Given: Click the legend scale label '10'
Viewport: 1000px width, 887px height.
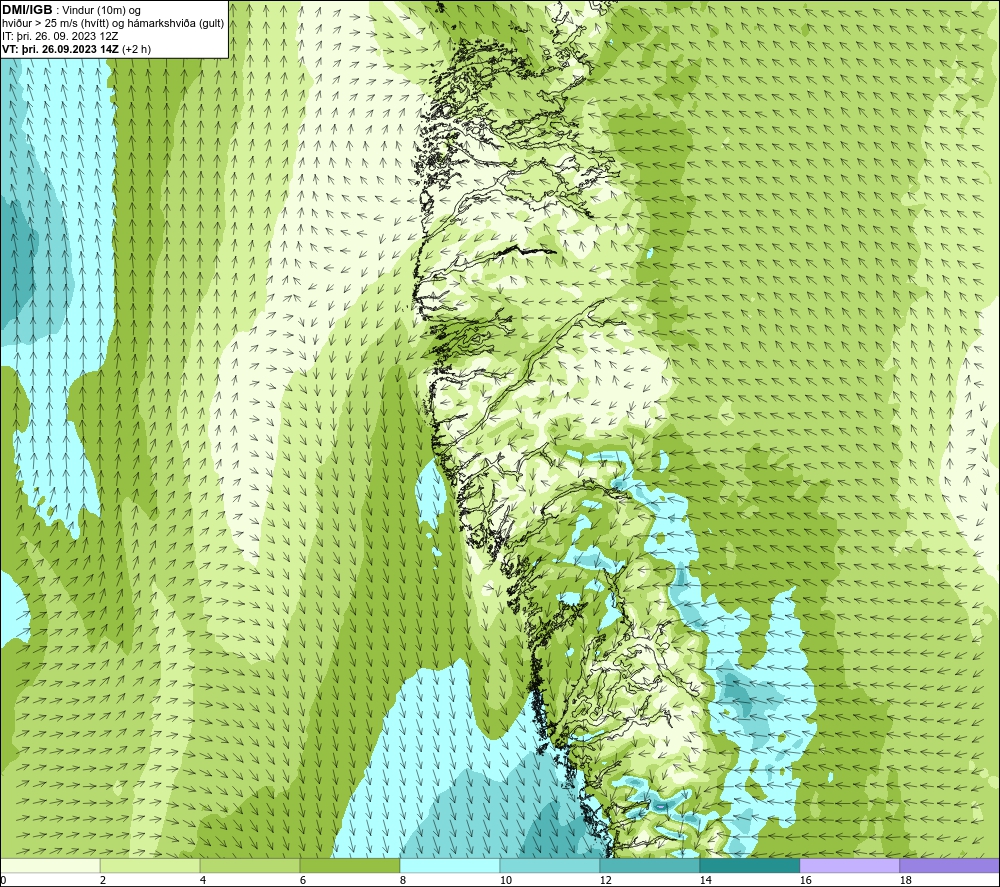Looking at the screenshot, I should [x=506, y=881].
